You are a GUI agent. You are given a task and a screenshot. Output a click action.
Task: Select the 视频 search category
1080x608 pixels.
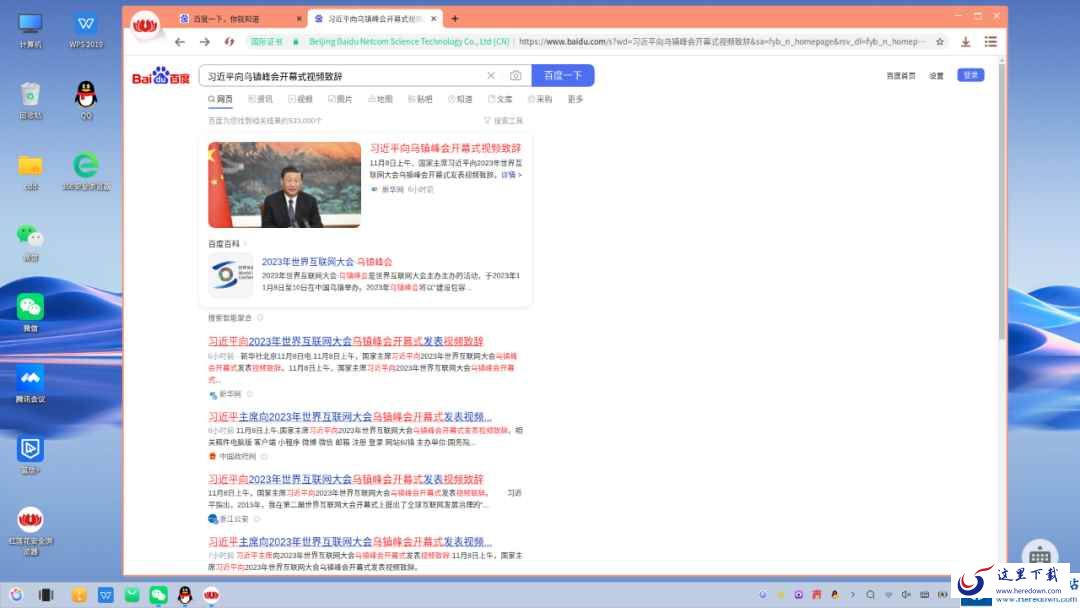click(x=300, y=100)
